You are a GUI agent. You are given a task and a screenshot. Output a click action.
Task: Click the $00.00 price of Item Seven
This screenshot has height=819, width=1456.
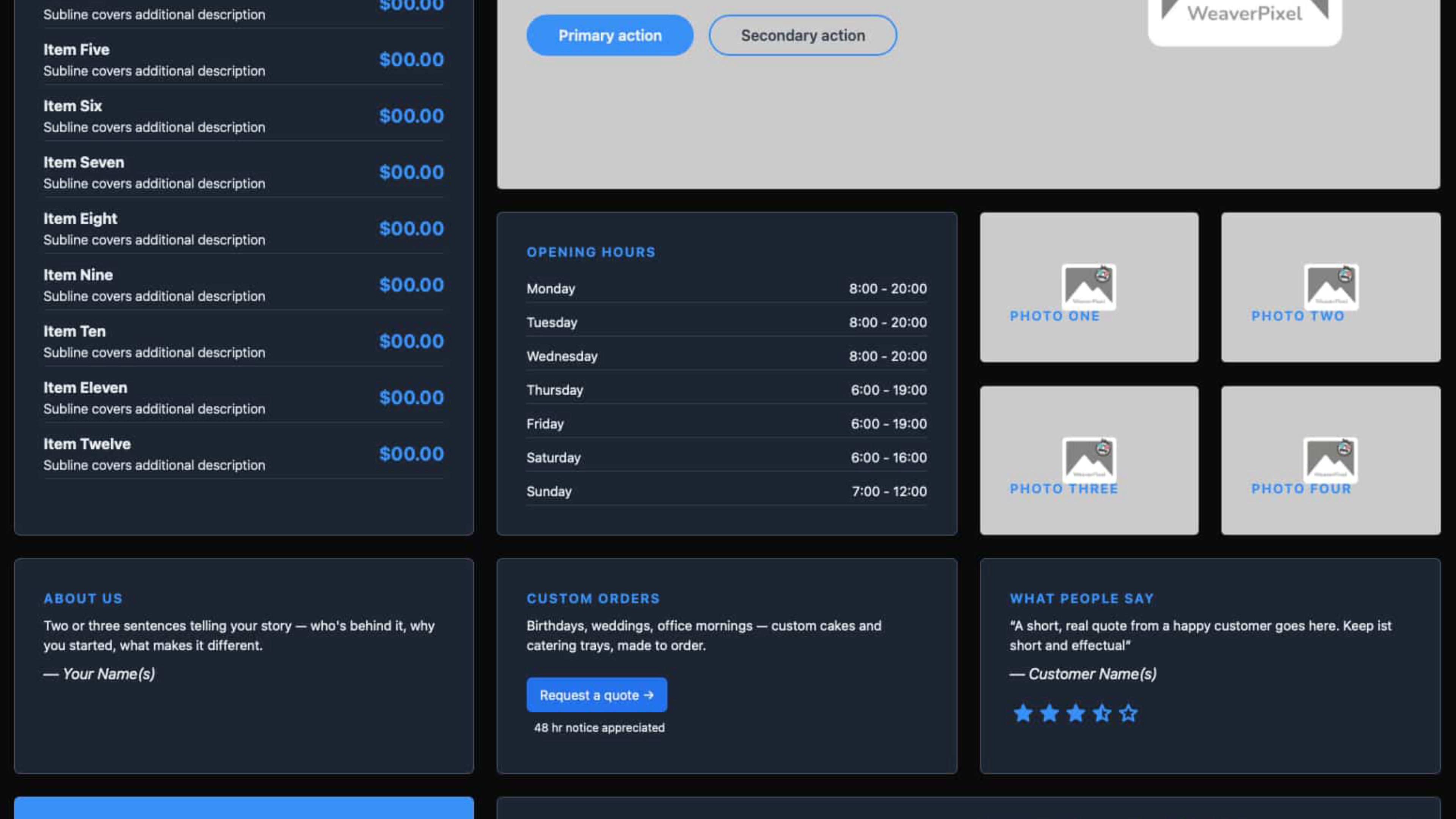click(411, 172)
